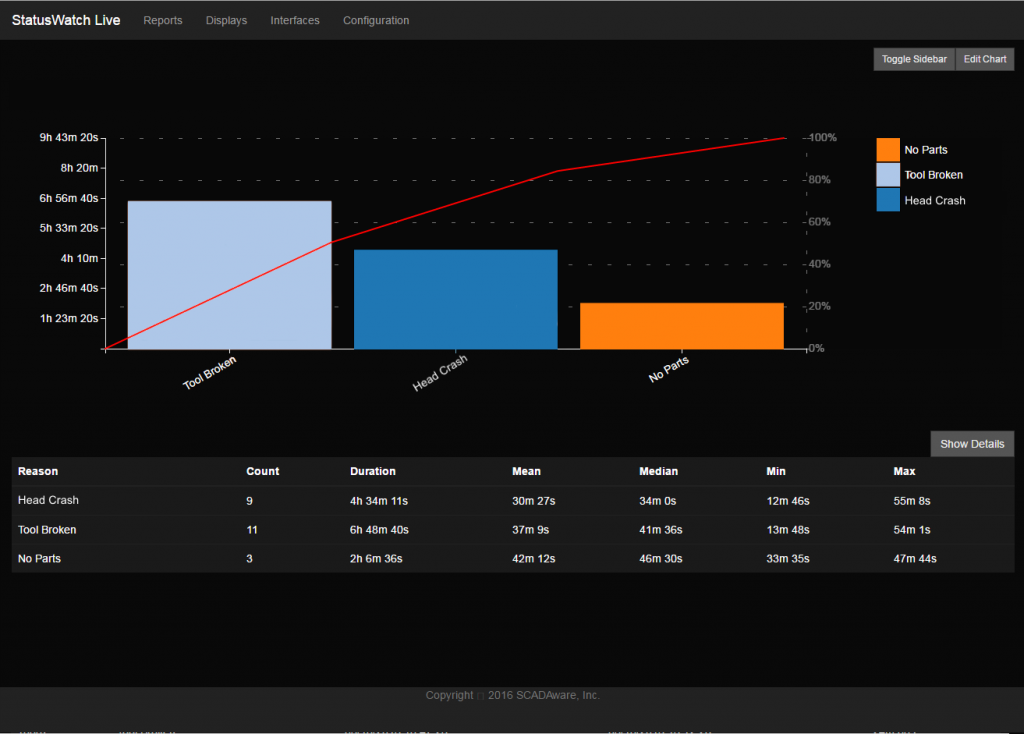Open the Reports menu
The height and width of the screenshot is (734, 1024).
point(162,20)
